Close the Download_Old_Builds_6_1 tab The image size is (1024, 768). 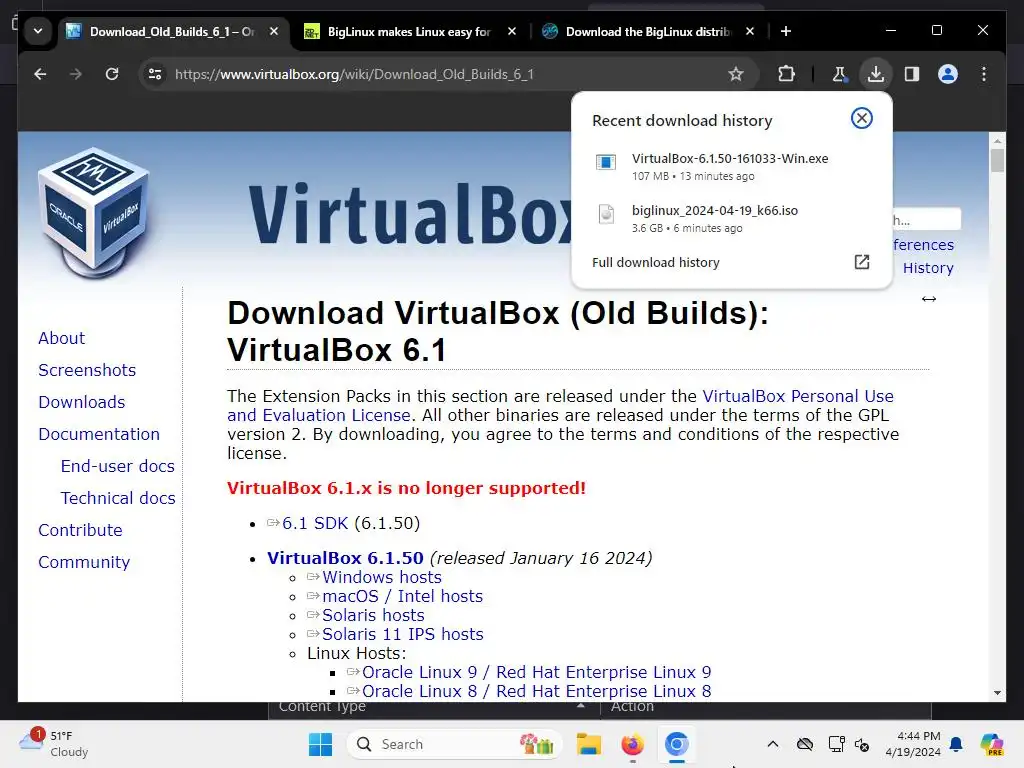(x=274, y=31)
